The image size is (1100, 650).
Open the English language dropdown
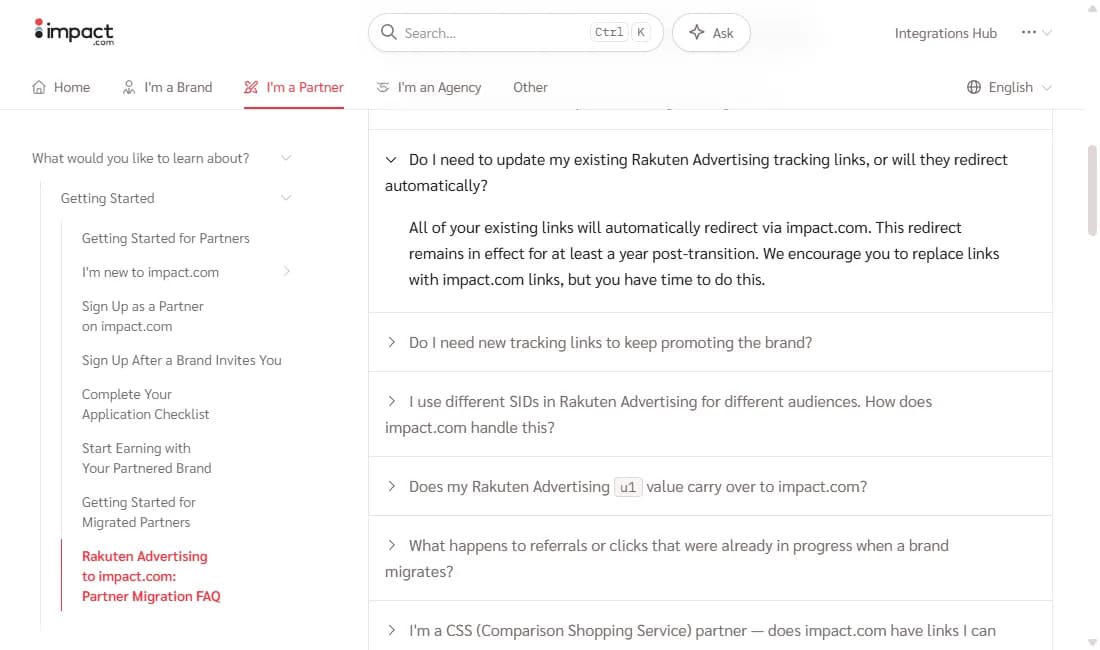click(x=1010, y=87)
